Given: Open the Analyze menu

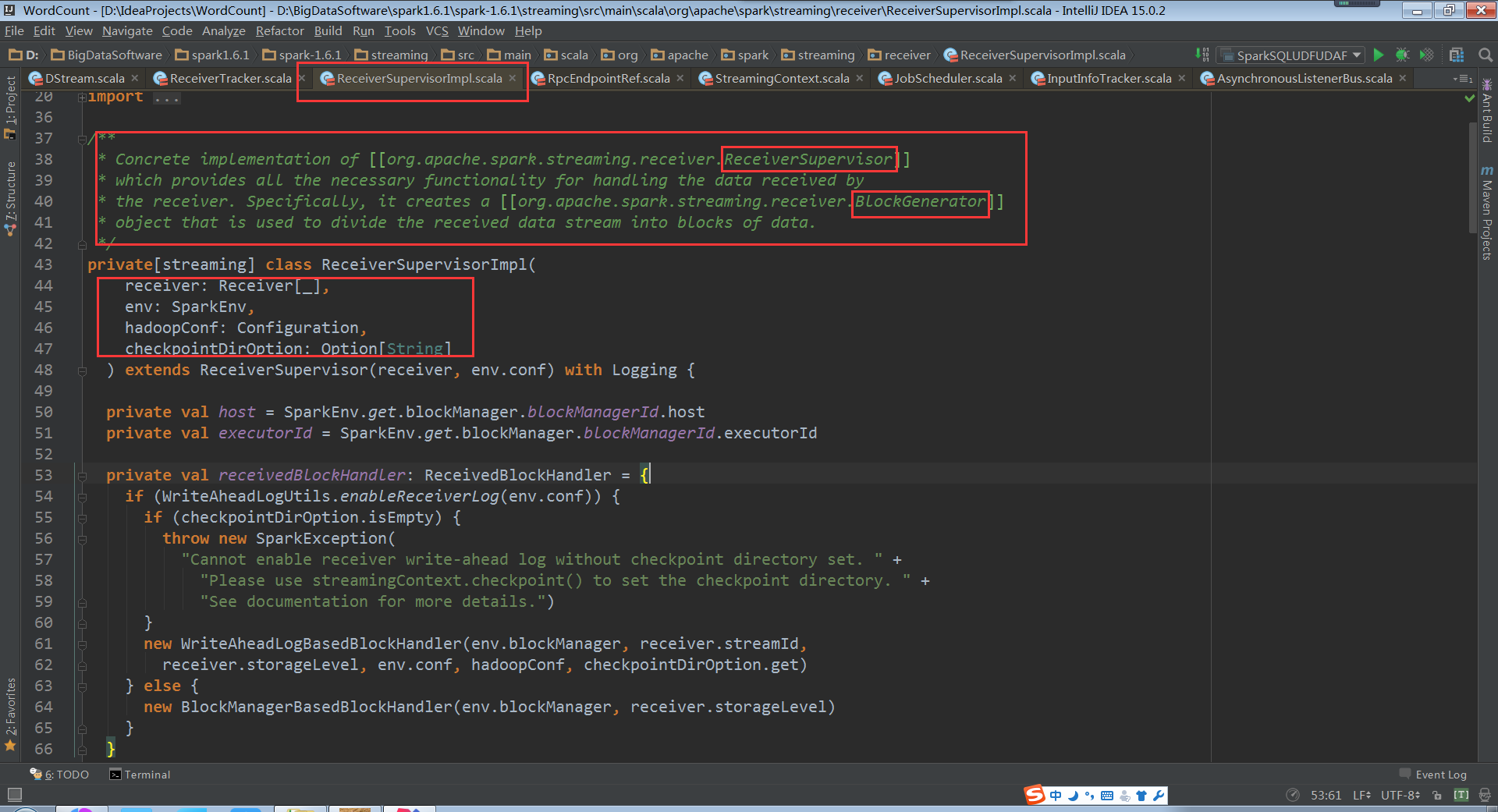Looking at the screenshot, I should [x=223, y=31].
